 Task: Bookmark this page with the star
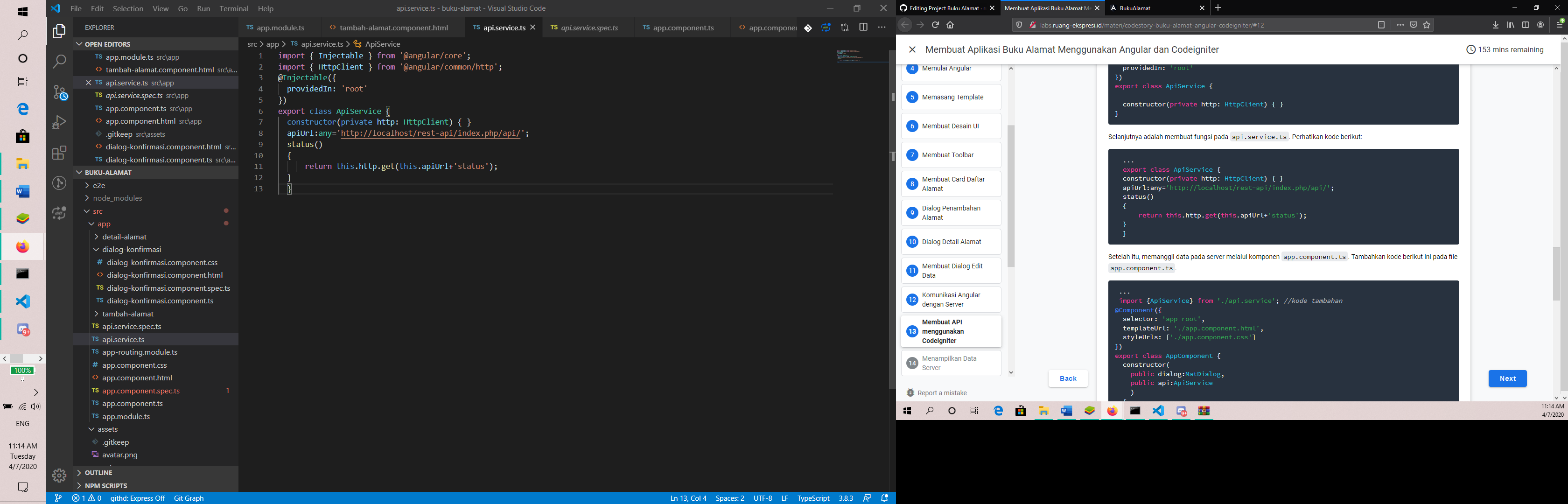click(1427, 25)
